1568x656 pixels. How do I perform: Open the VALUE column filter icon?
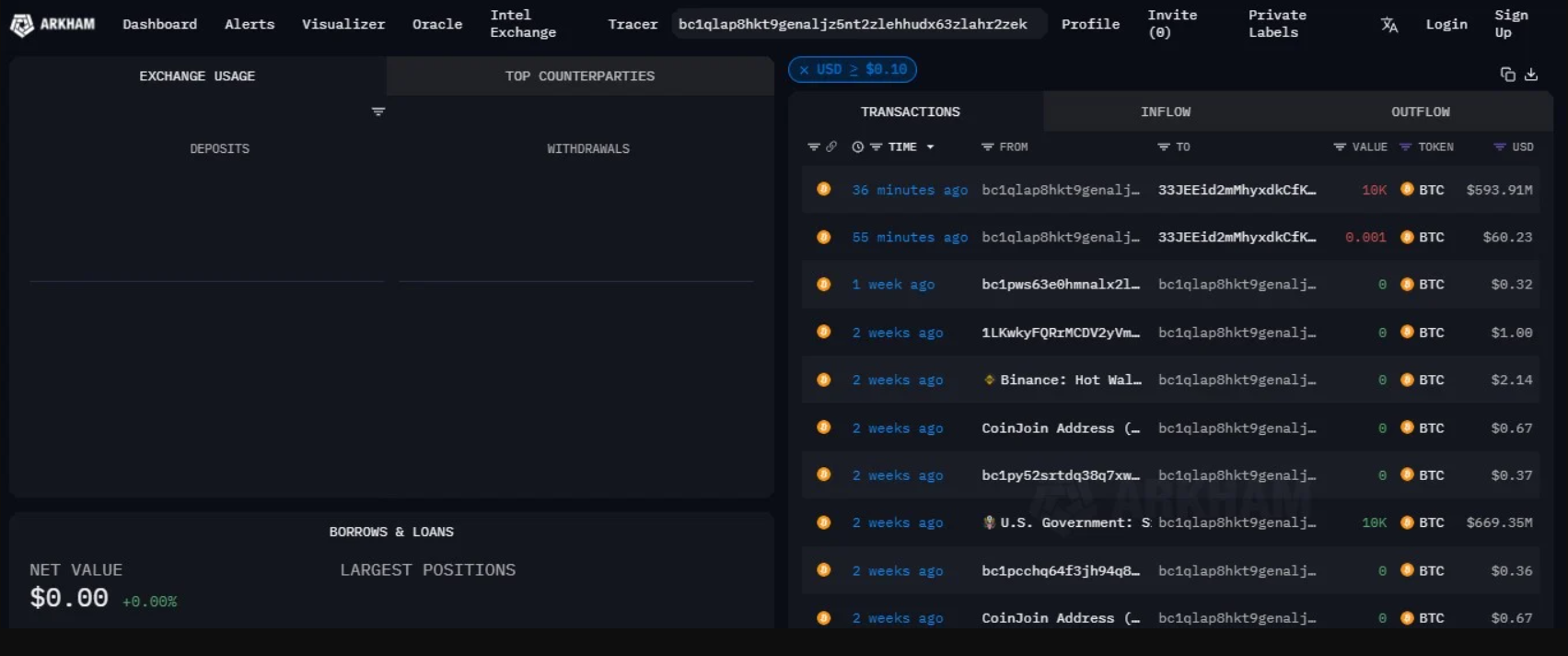click(x=1340, y=146)
